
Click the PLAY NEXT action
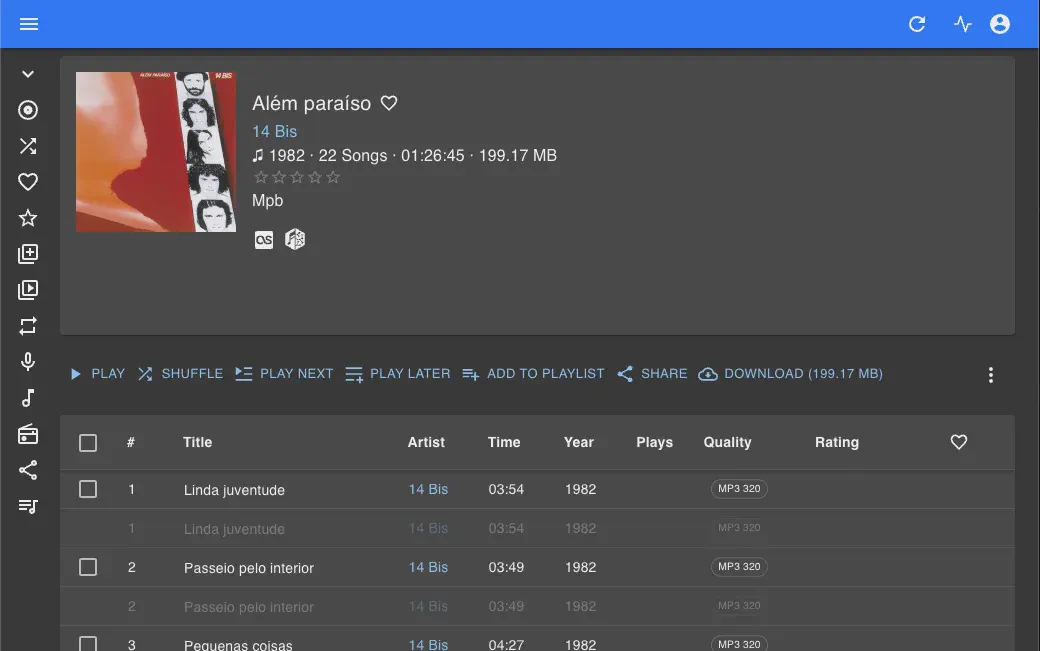284,374
